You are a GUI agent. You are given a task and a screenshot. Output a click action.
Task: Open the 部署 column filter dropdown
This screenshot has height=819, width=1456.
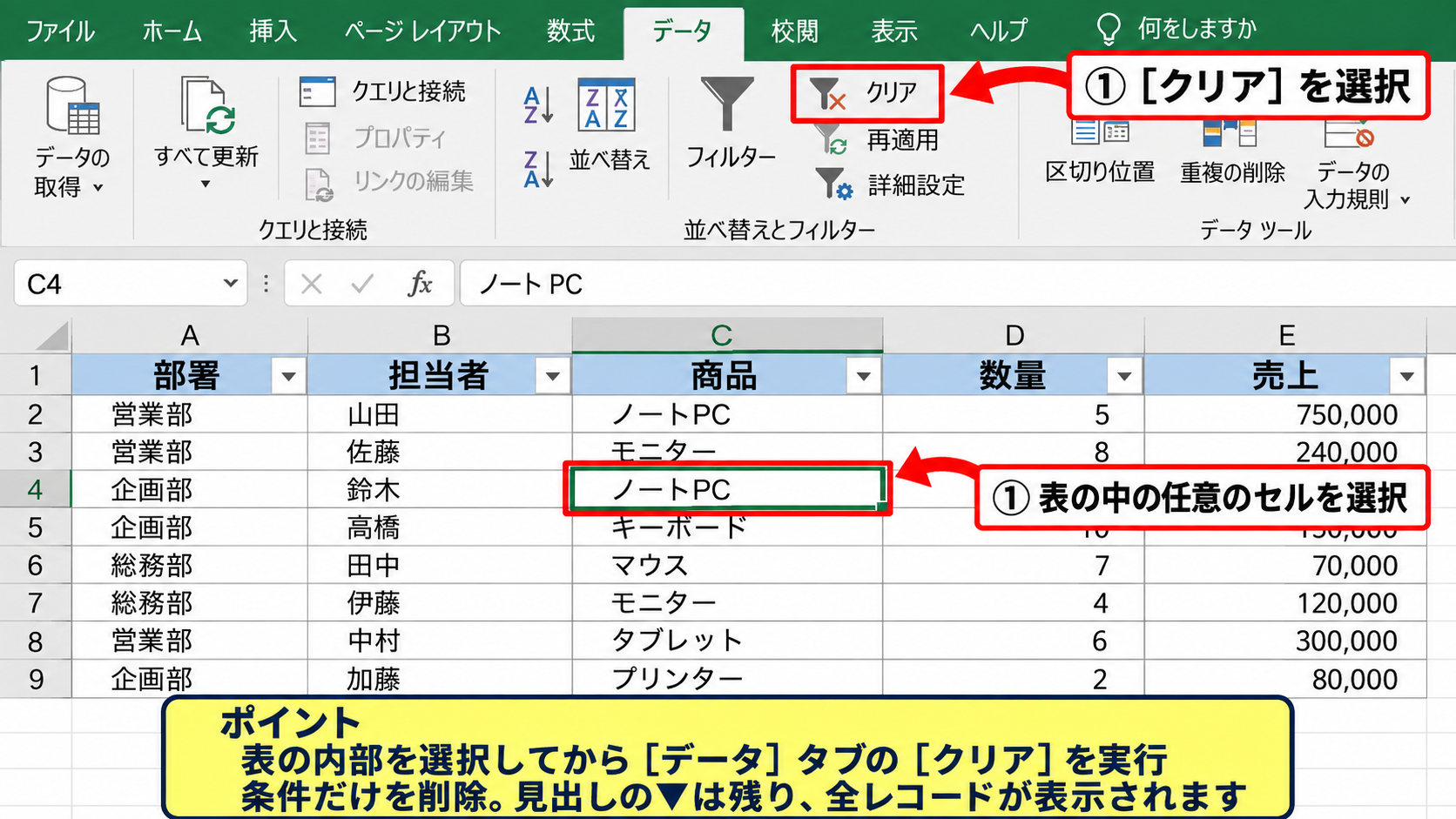[x=288, y=377]
